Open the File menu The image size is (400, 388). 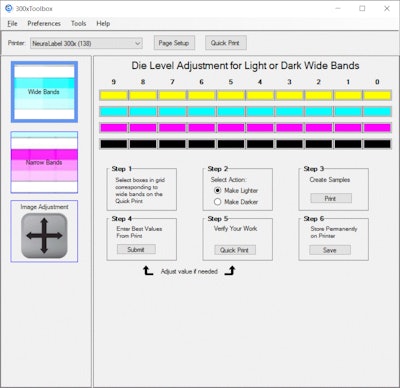pyautogui.click(x=12, y=24)
